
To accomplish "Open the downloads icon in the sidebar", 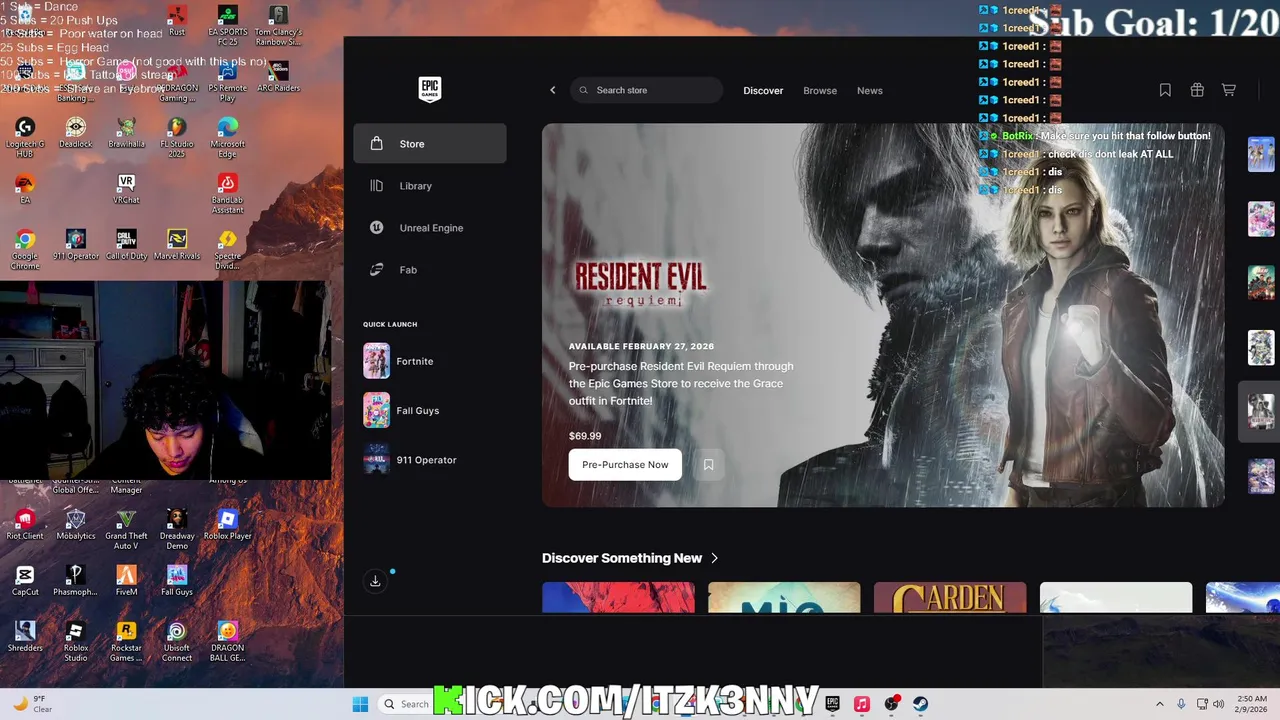I will (375, 581).
